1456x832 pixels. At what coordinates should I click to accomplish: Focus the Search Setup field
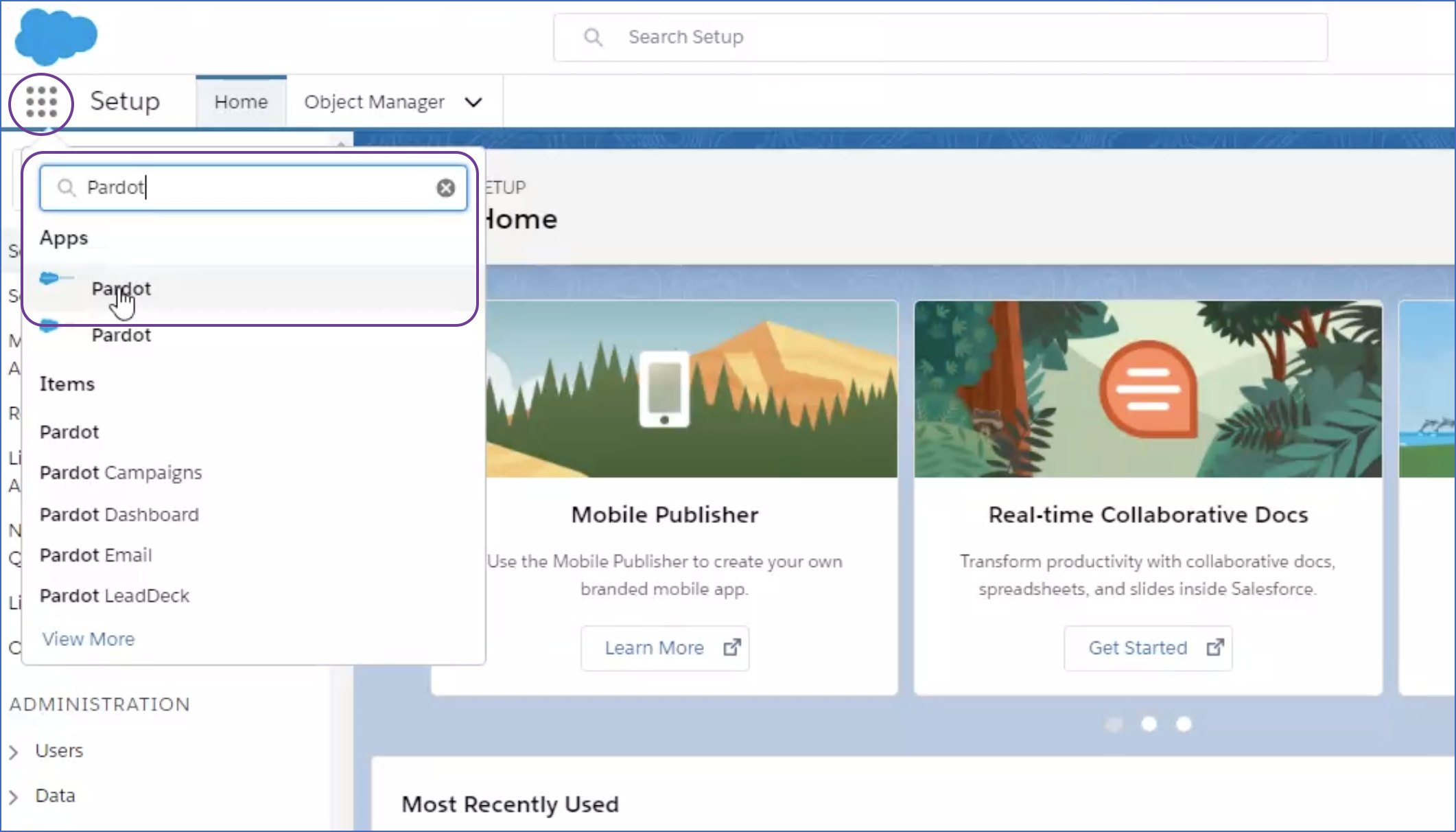940,37
